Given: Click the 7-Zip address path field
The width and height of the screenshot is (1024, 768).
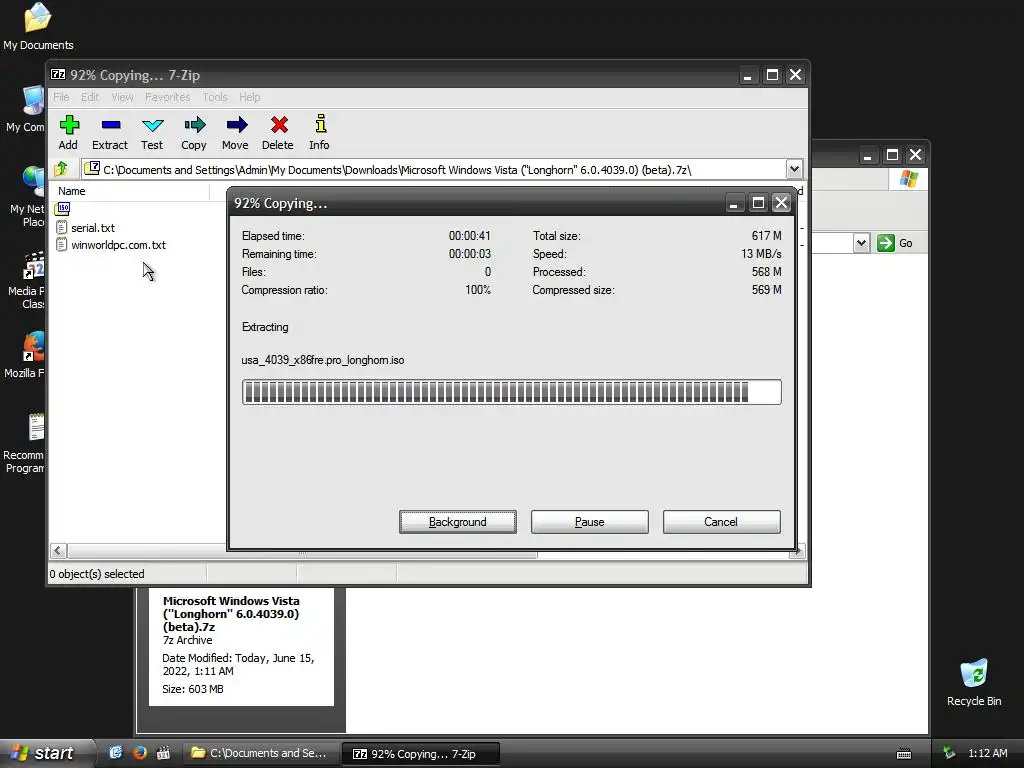Looking at the screenshot, I should [x=434, y=169].
